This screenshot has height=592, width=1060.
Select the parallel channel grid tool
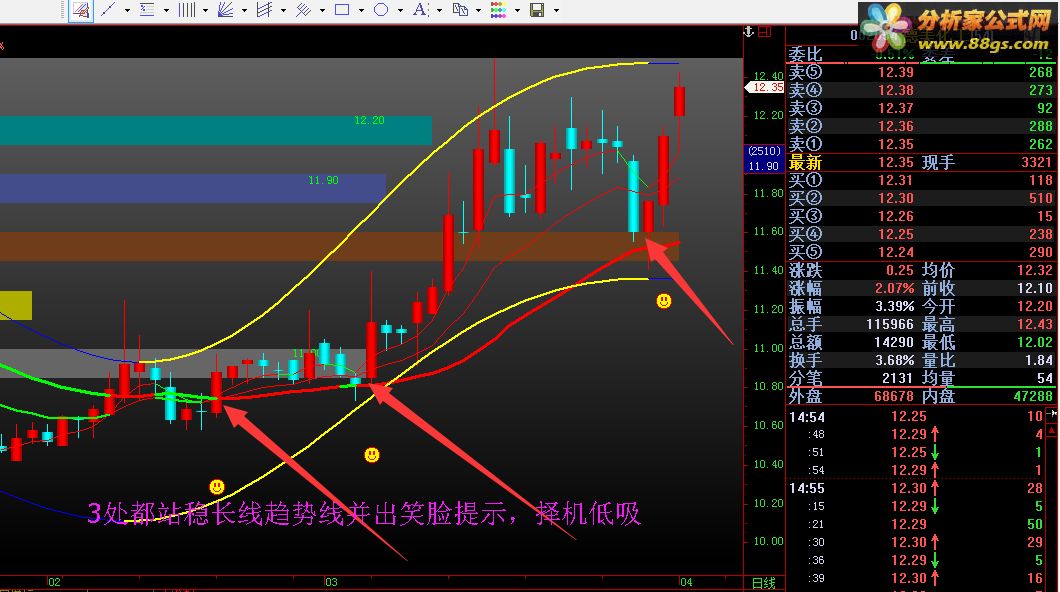click(x=264, y=10)
